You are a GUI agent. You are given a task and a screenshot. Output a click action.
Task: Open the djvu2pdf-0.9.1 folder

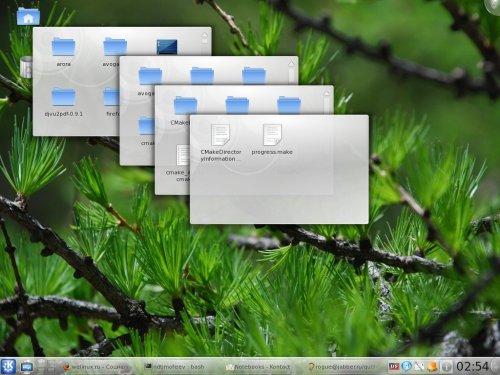(63, 96)
